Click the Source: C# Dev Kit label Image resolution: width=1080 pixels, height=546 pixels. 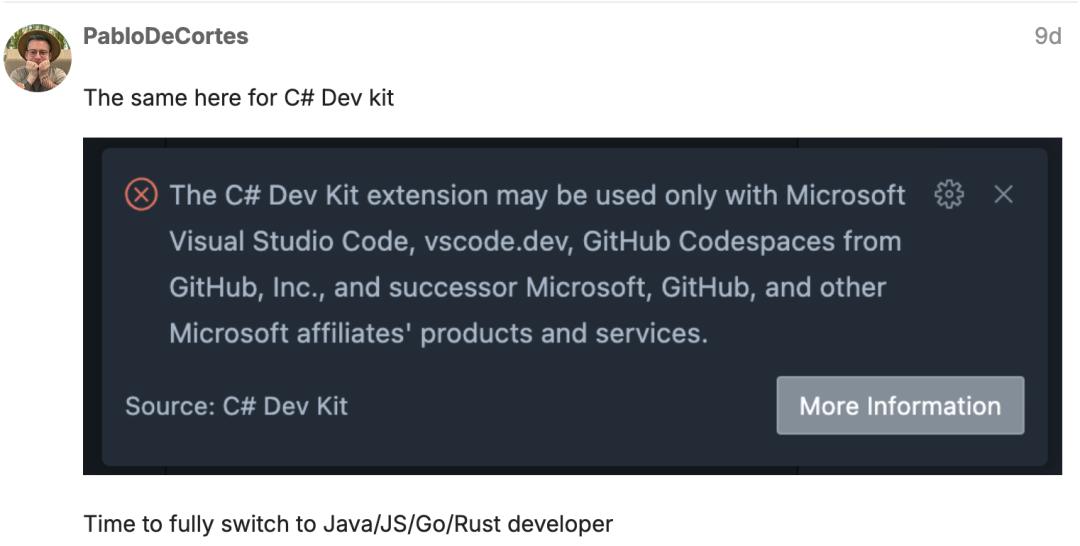(x=236, y=406)
